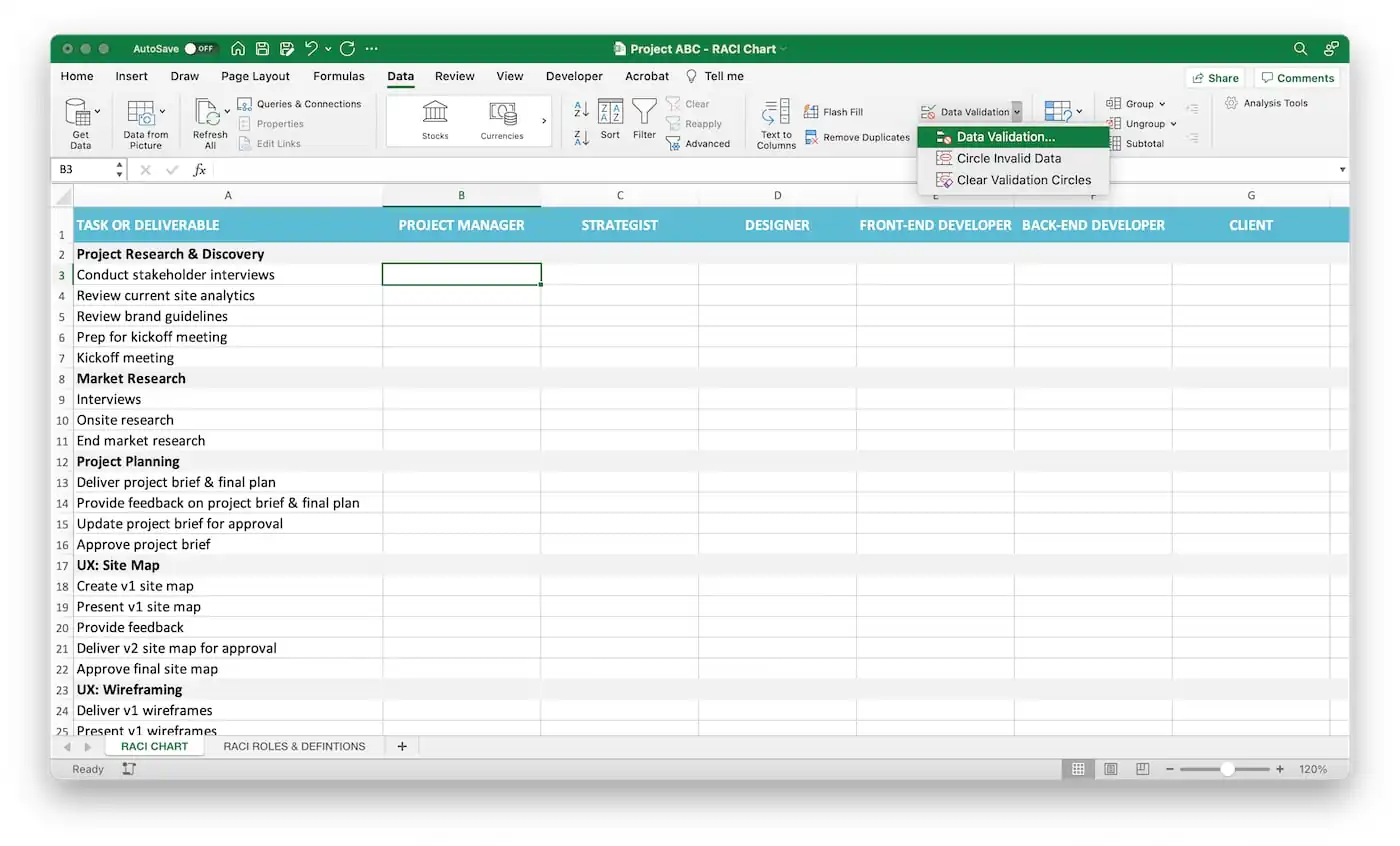1400x846 pixels.
Task: Click the Redo circular arrow icon
Action: point(348,48)
